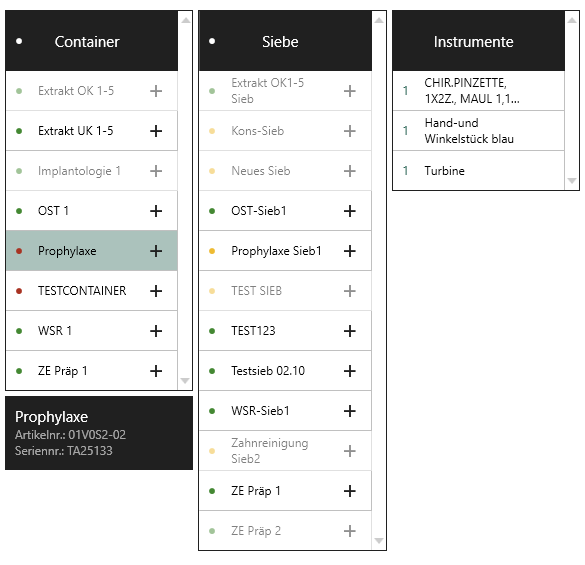Viewport: 585px width, 565px height.
Task: Click the down arrow of Container list scrollbar
Action: coord(185,381)
